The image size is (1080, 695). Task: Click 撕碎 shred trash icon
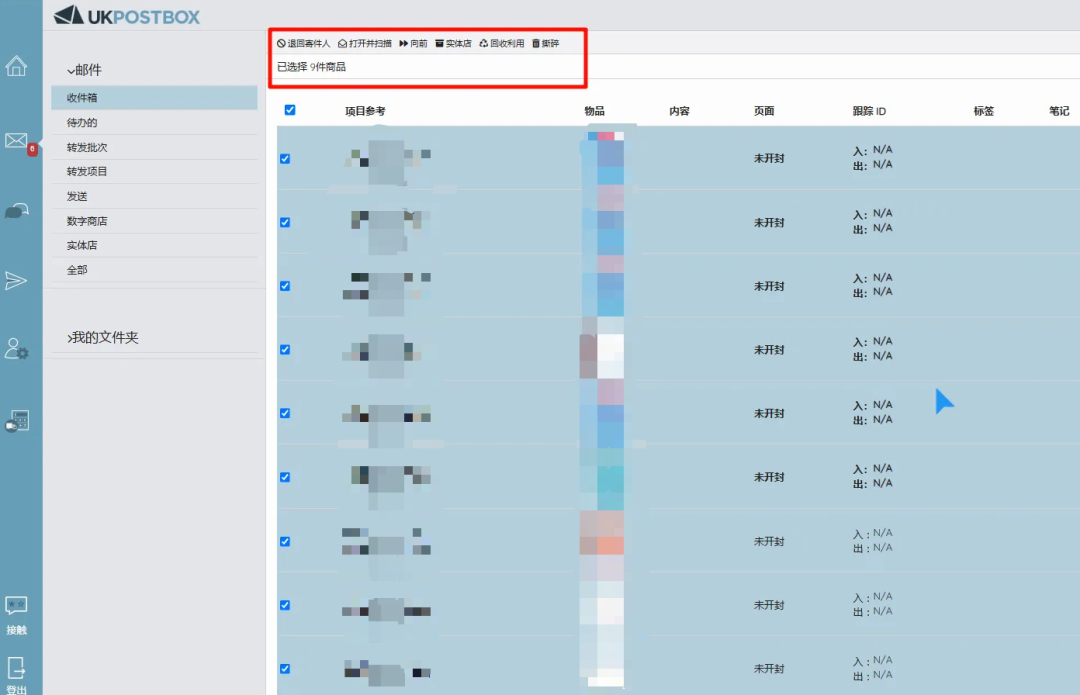pos(545,44)
